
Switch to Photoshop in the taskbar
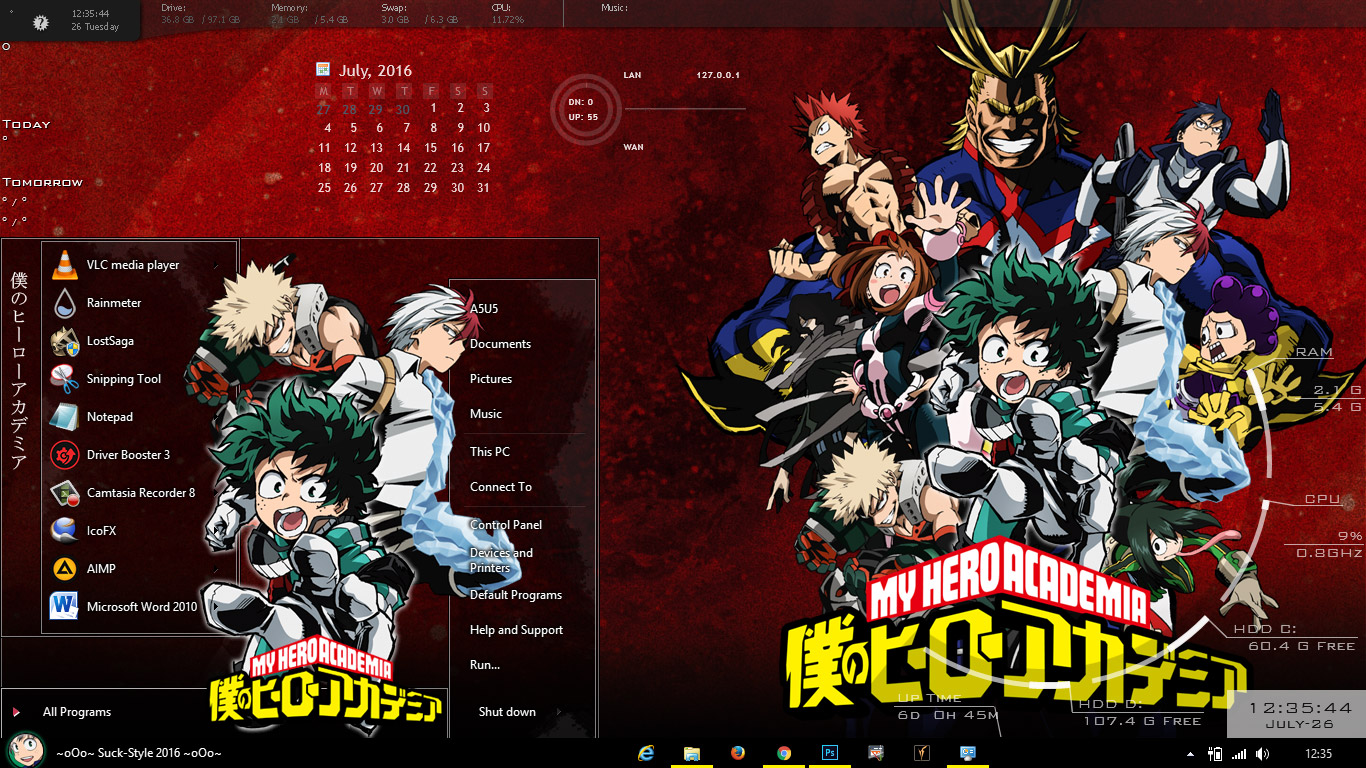point(830,753)
